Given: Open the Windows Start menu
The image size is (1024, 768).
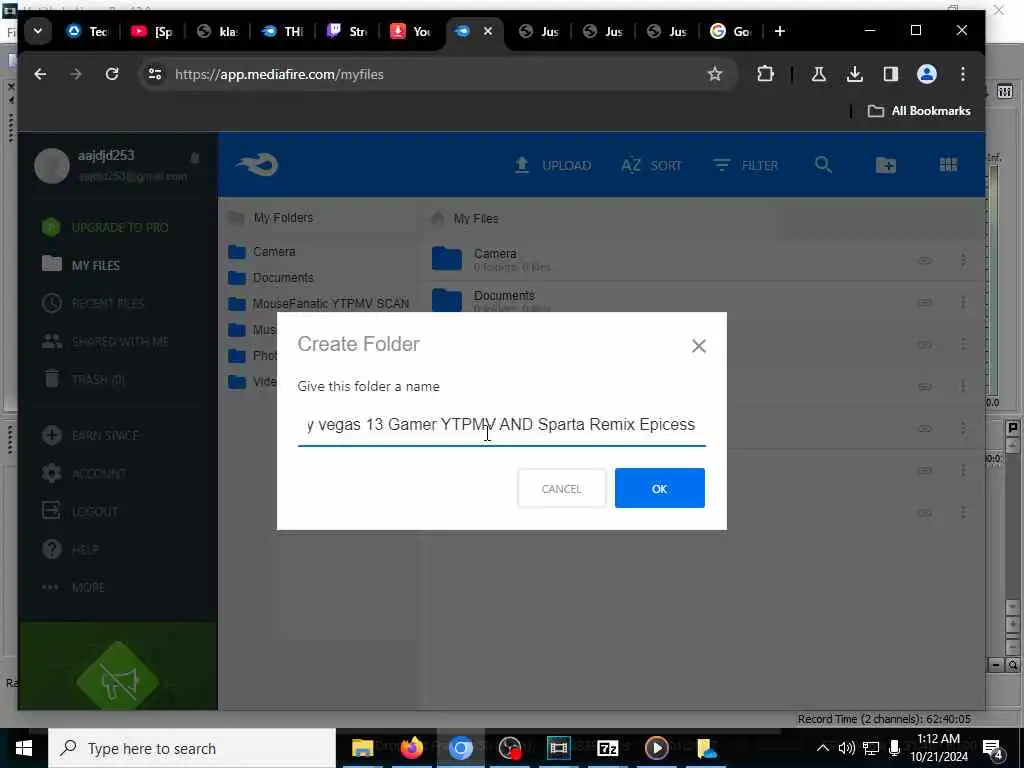Looking at the screenshot, I should coord(24,748).
